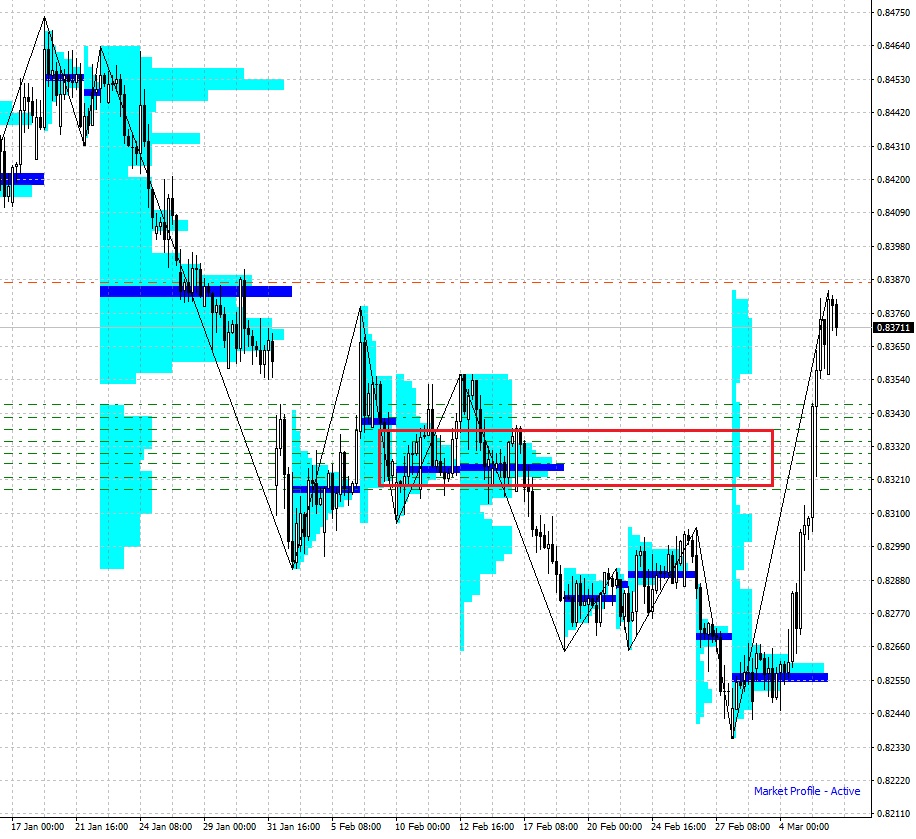Screen dimensions: 916x839
Task: Click the 0.84530 price axis value
Action: 893,79
